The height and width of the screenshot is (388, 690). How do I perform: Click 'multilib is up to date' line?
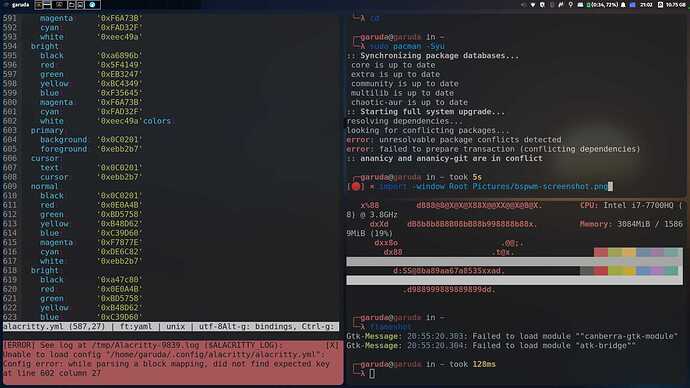402,93
